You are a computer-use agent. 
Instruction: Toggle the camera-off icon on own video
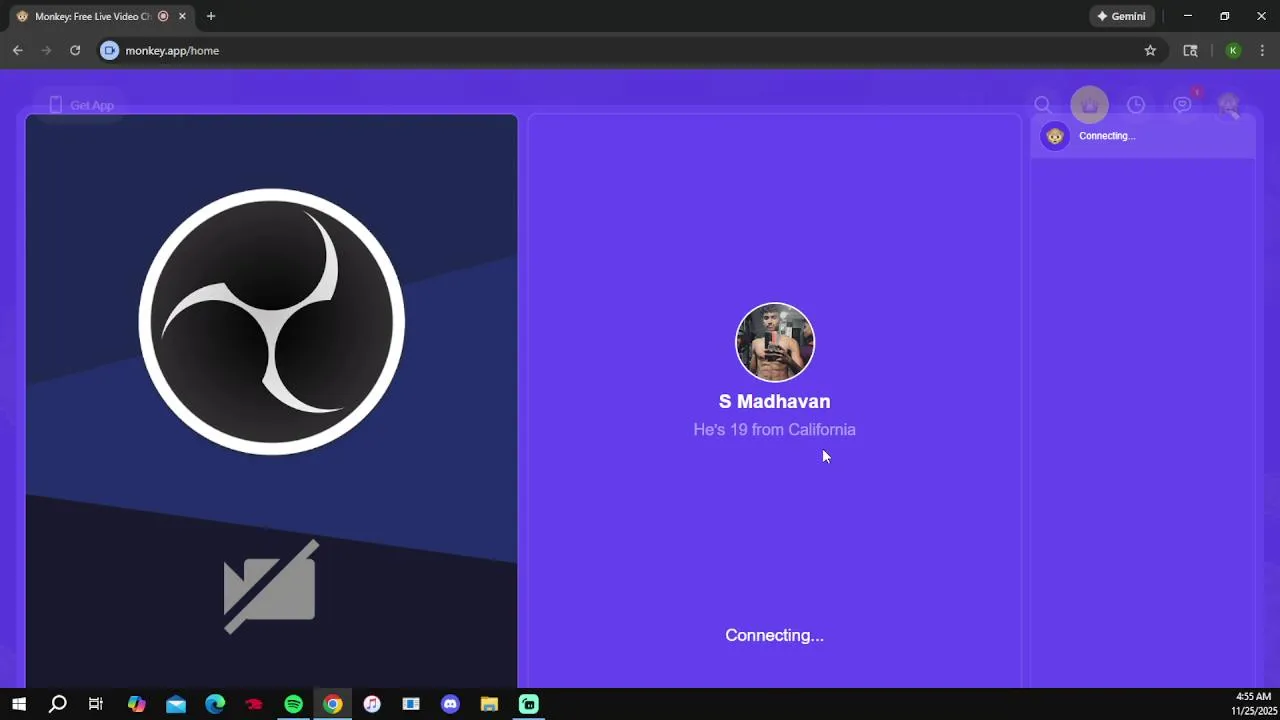(x=271, y=586)
